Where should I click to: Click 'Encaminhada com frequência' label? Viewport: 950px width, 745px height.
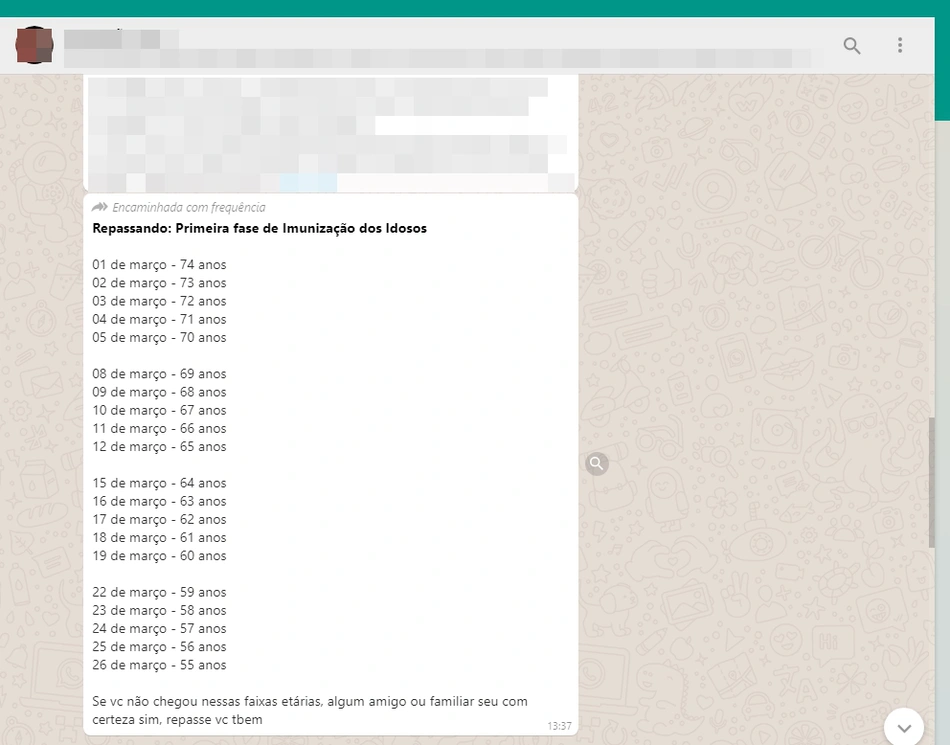pos(189,208)
